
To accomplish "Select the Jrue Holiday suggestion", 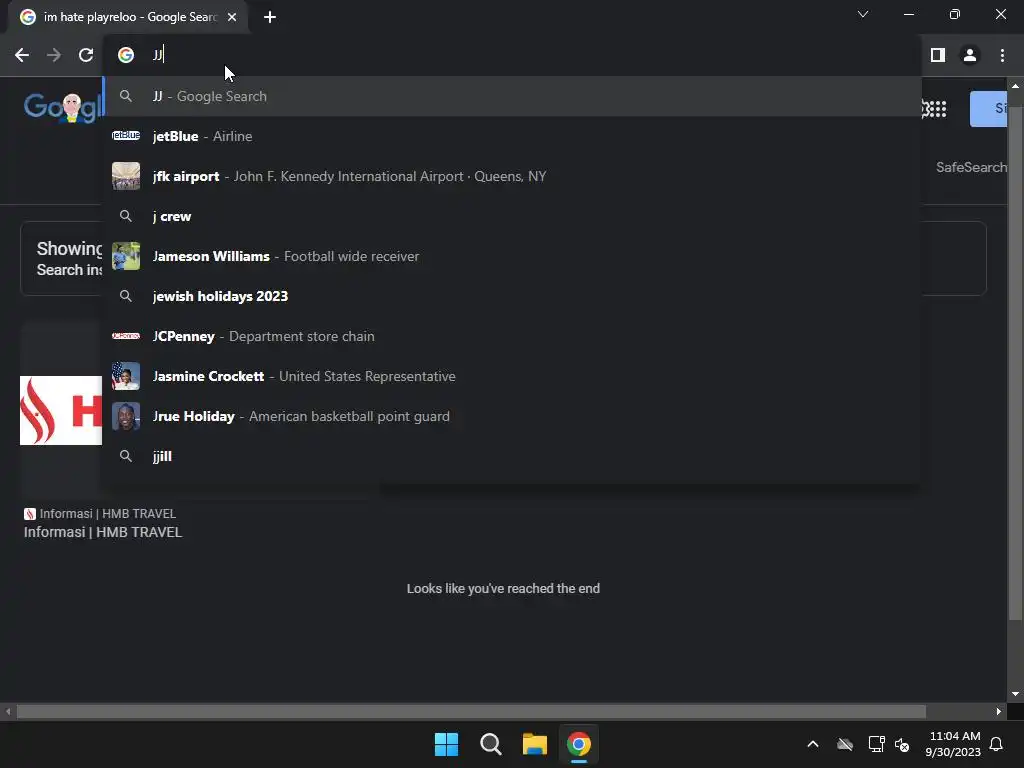I will (512, 416).
